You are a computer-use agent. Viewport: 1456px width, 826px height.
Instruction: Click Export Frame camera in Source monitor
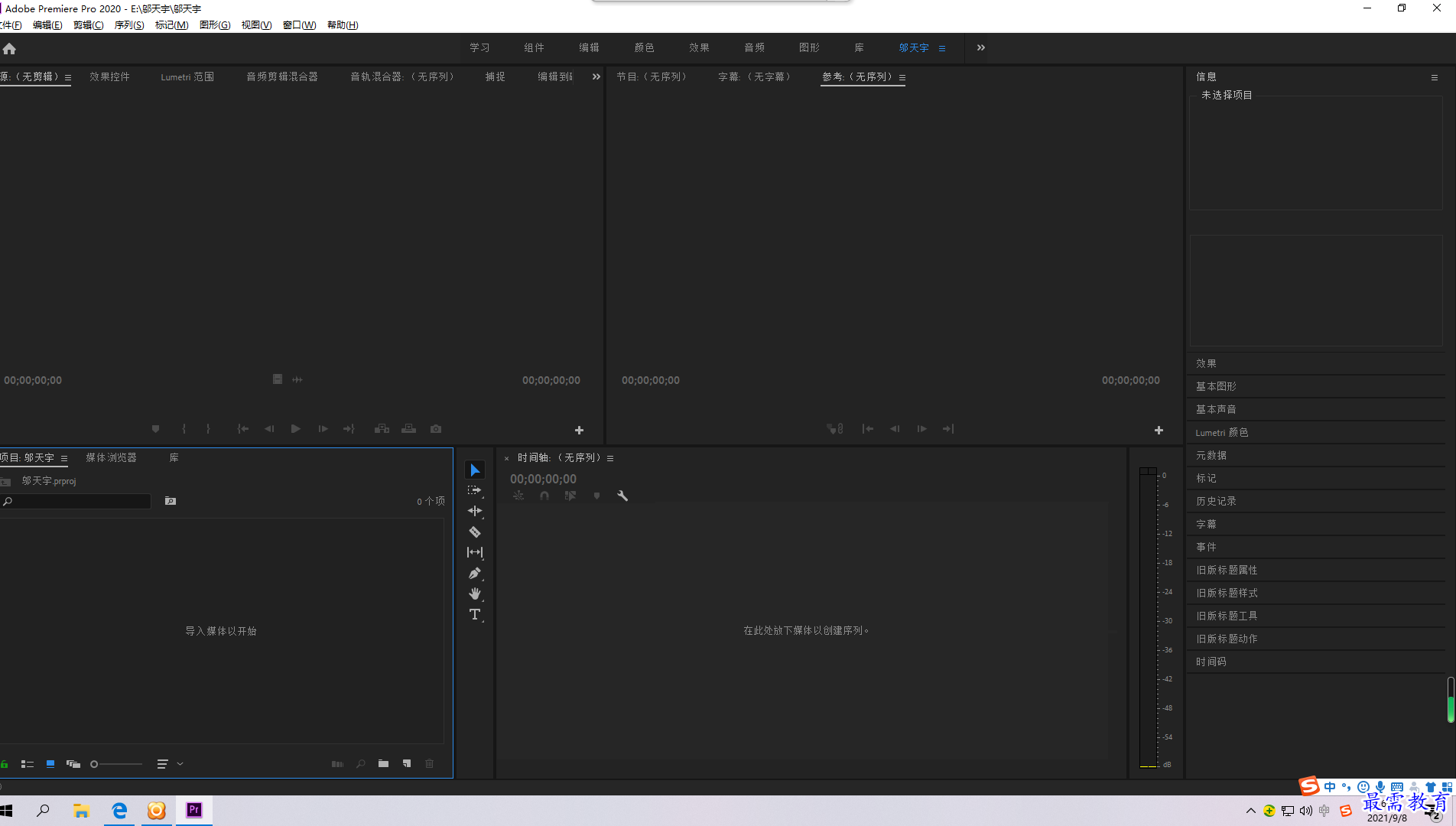tap(436, 429)
